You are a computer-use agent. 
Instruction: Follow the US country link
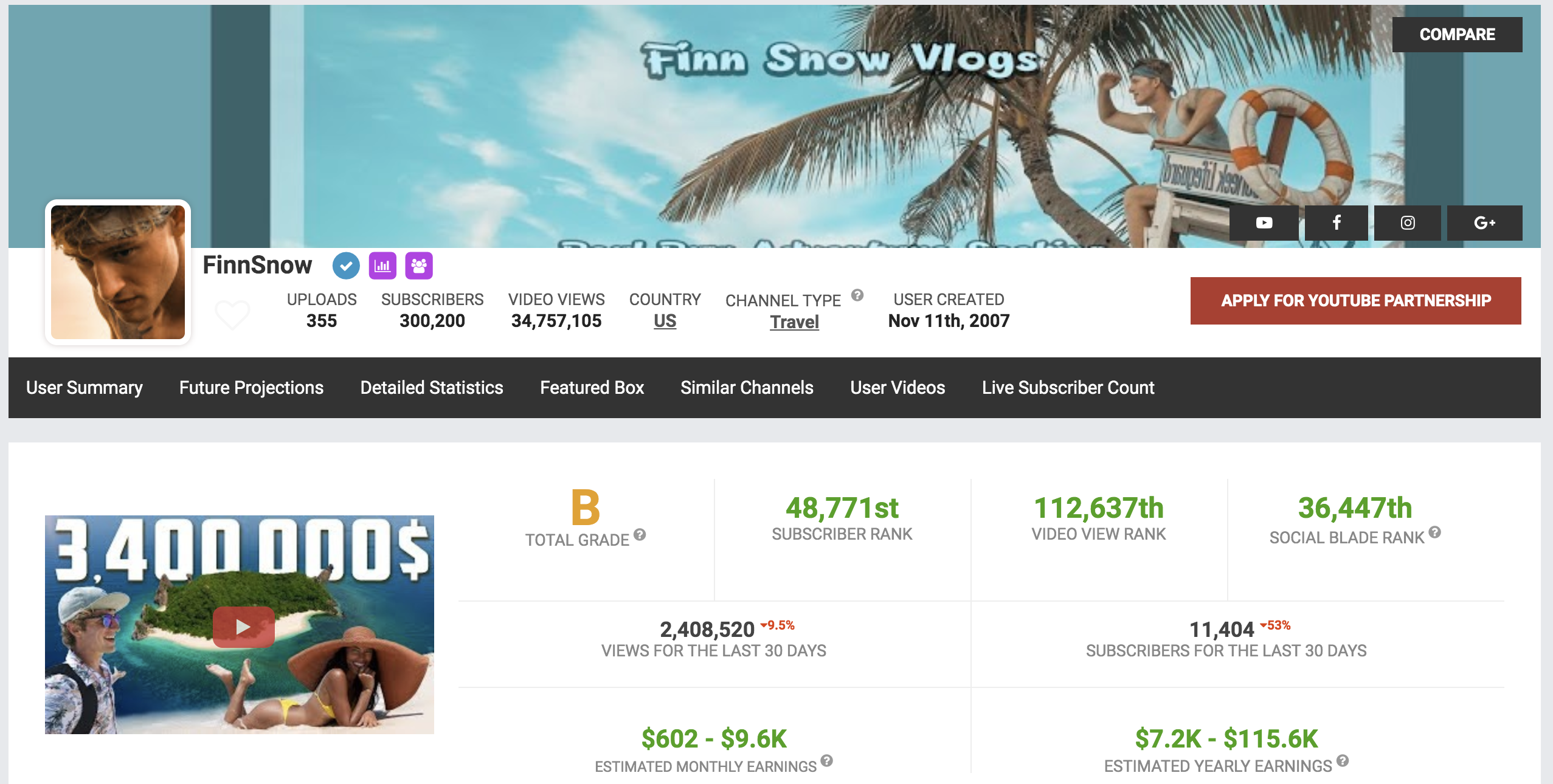coord(665,321)
